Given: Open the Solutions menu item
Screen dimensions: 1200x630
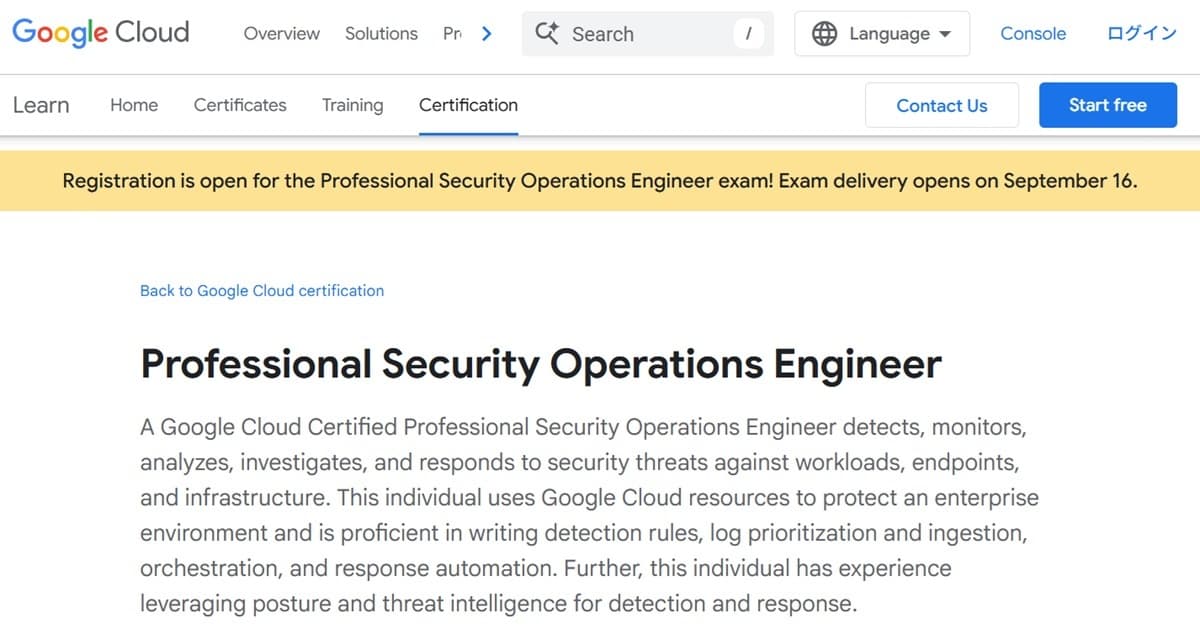Looking at the screenshot, I should point(381,33).
